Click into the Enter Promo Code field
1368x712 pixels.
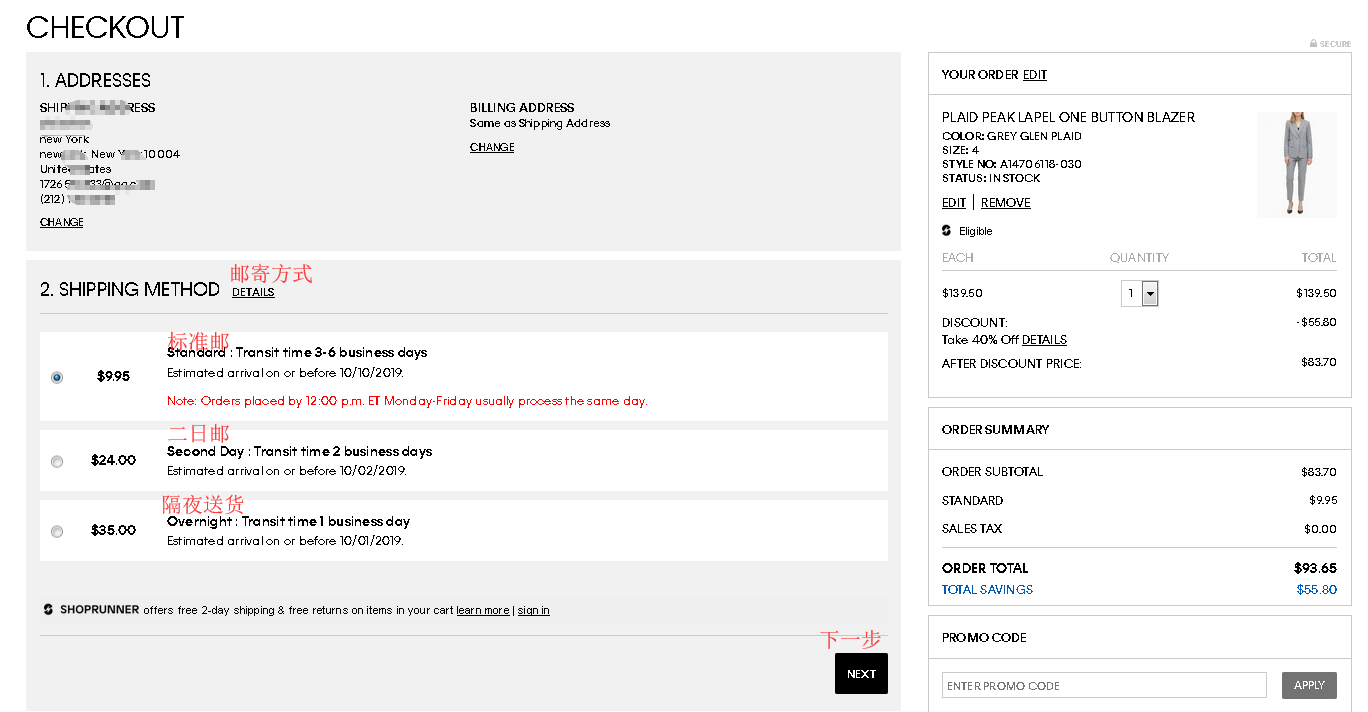click(x=1103, y=685)
